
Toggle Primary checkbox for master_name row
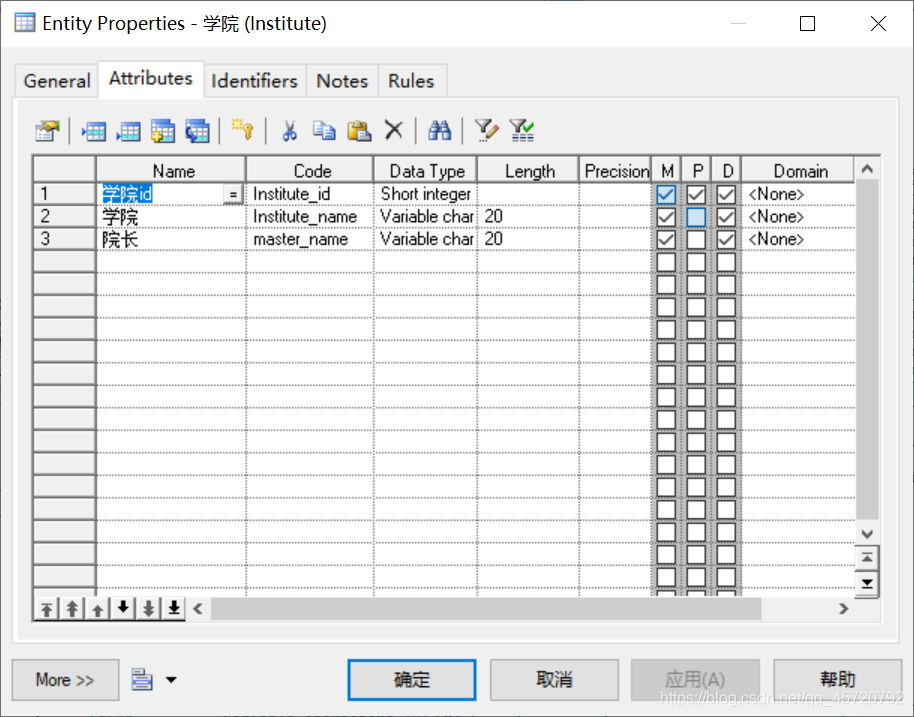tap(696, 240)
